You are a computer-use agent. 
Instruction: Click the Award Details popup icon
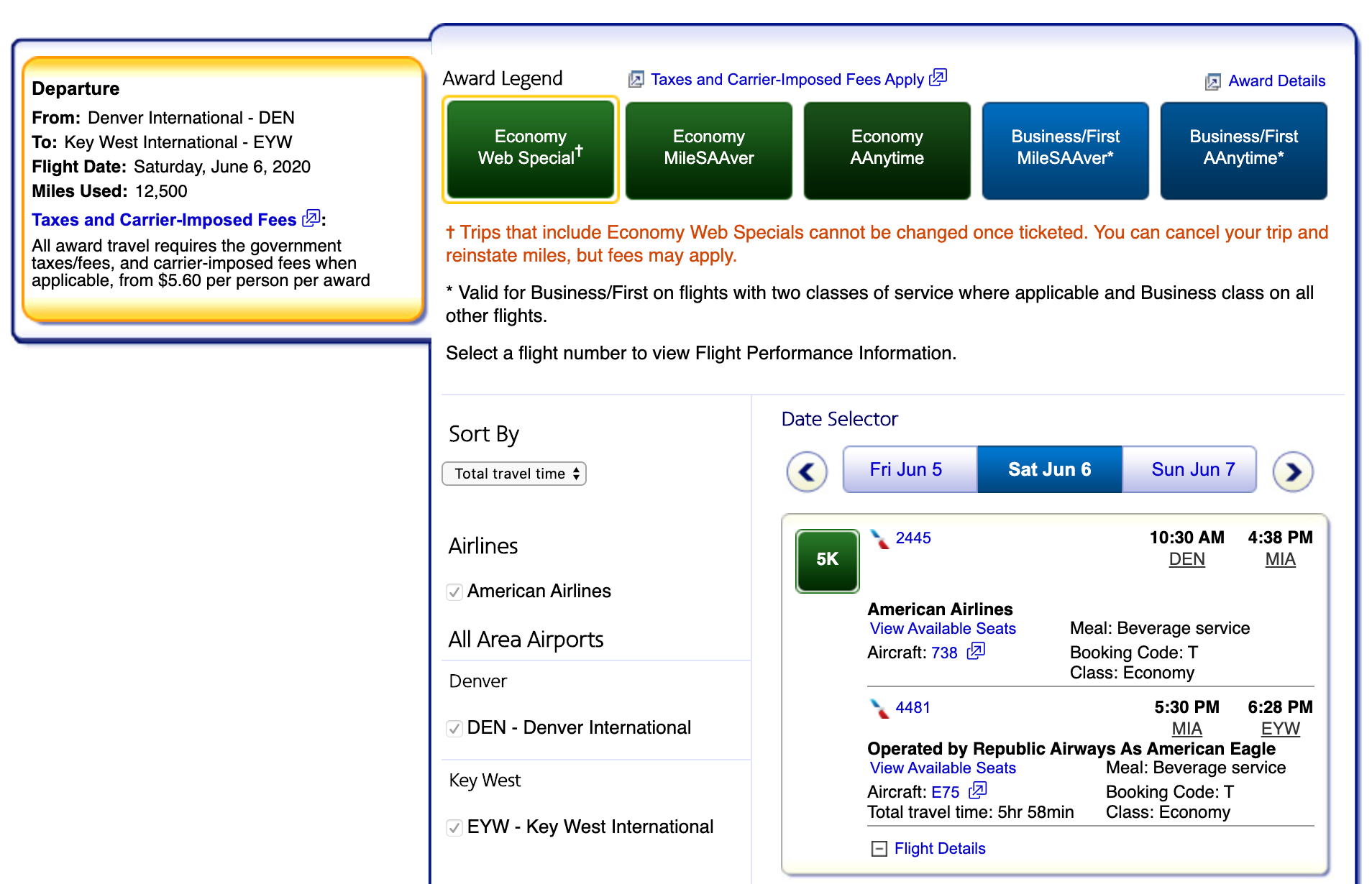click(1212, 82)
